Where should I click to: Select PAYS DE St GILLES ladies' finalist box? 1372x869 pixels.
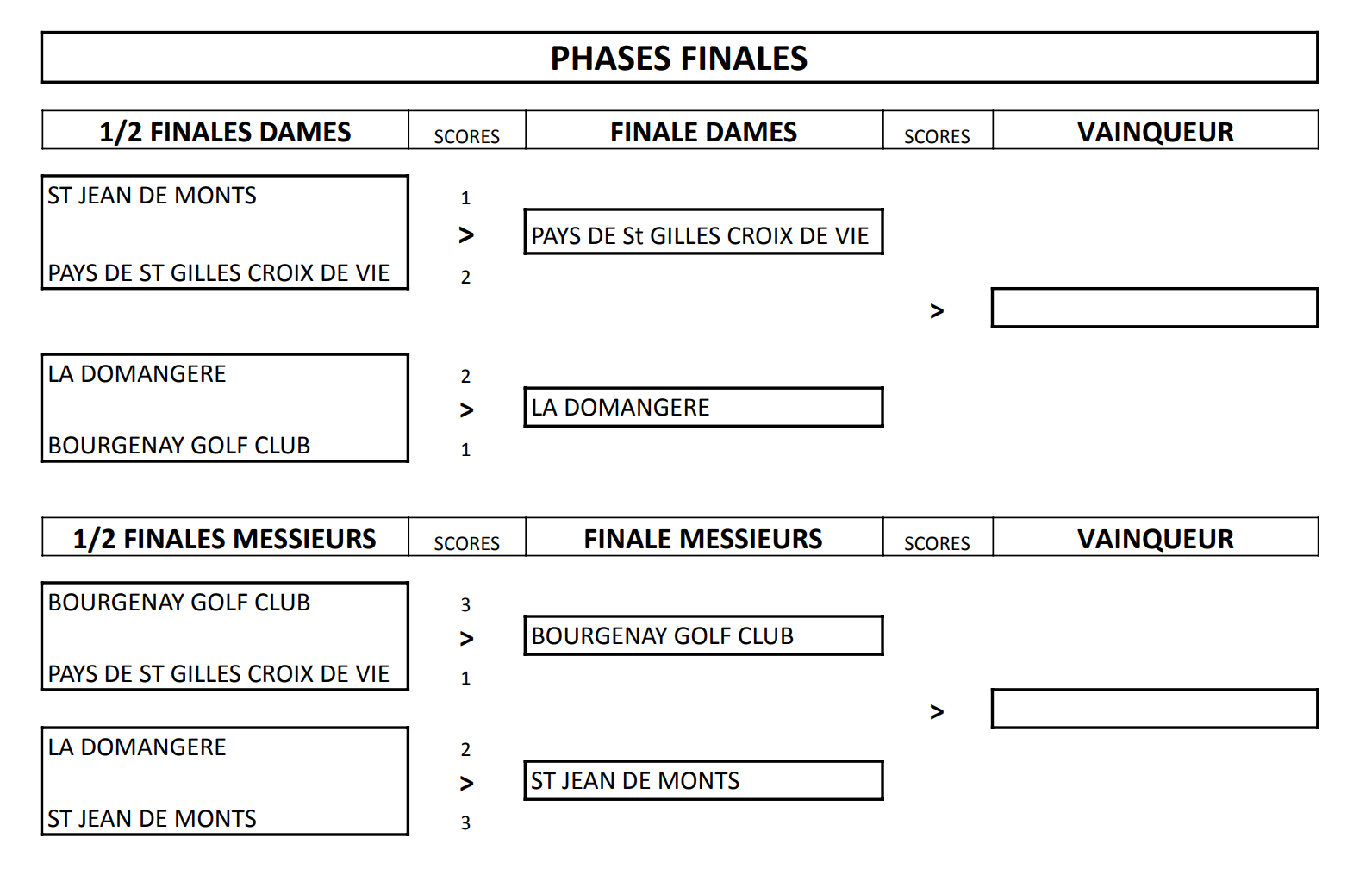tap(703, 233)
